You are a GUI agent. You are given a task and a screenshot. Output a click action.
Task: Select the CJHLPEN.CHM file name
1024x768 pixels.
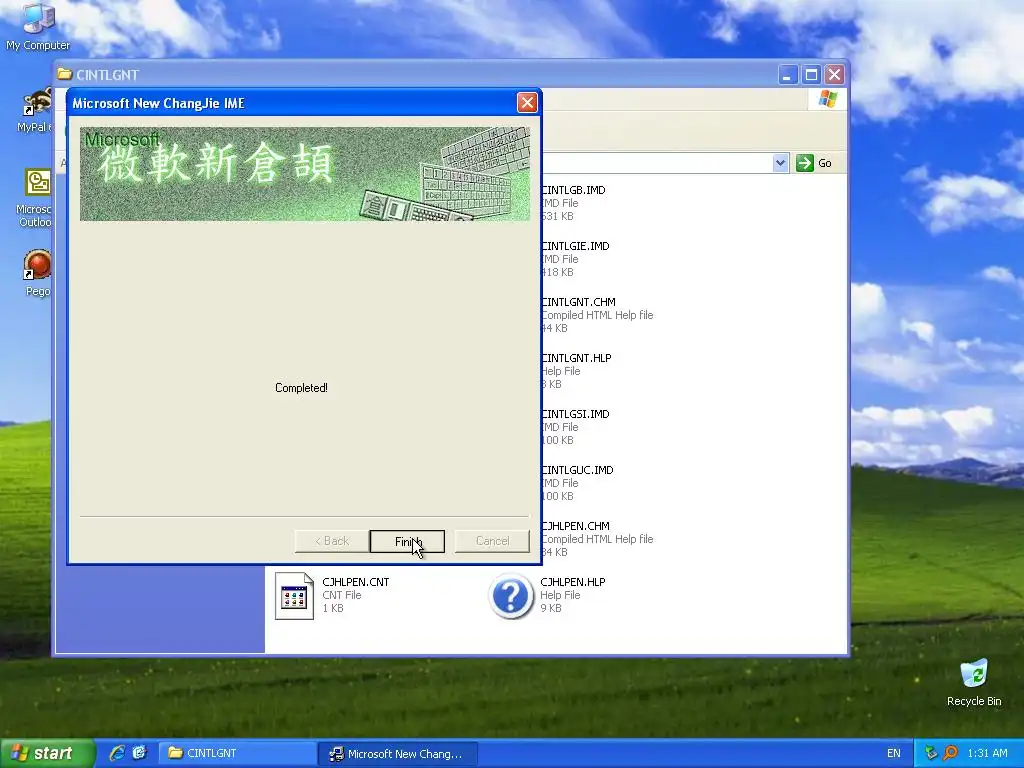coord(575,526)
